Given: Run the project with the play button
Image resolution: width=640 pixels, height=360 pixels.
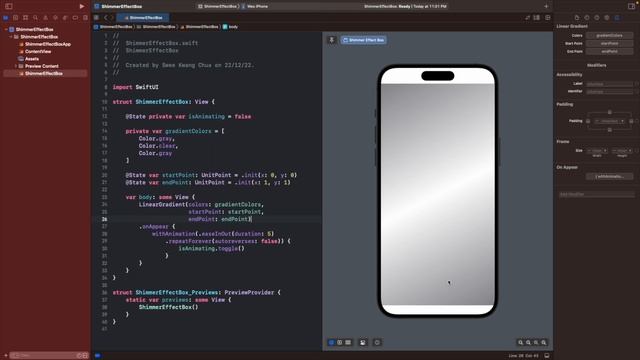Looking at the screenshot, I should (x=82, y=6).
